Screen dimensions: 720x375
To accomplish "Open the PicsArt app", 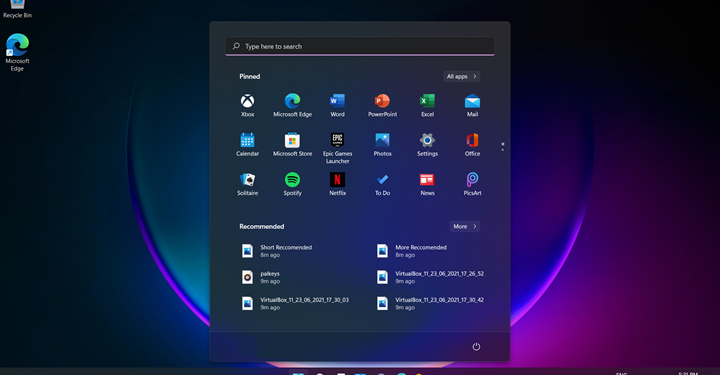I will 472,185.
